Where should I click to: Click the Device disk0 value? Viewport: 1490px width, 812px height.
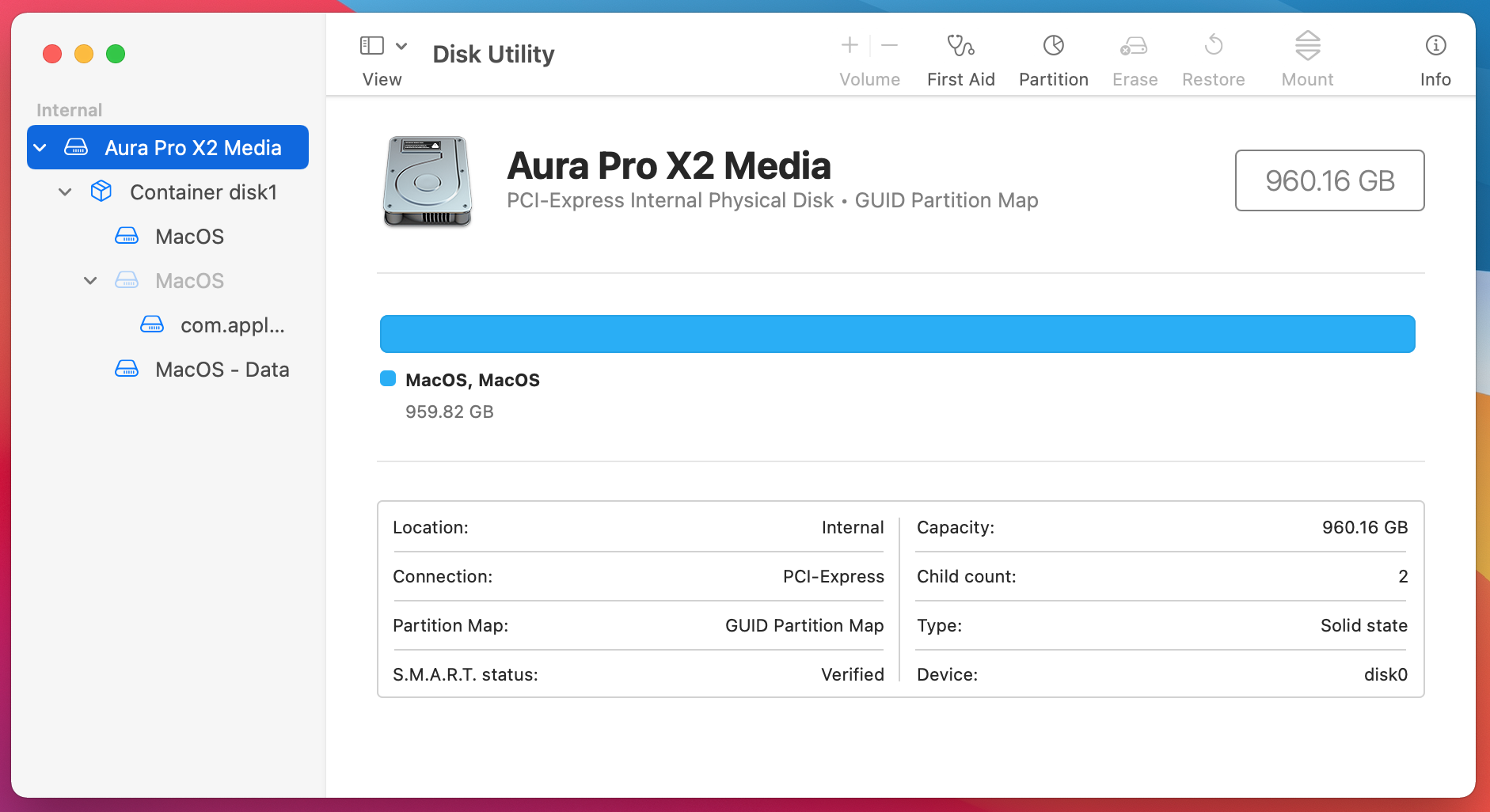(x=1385, y=674)
